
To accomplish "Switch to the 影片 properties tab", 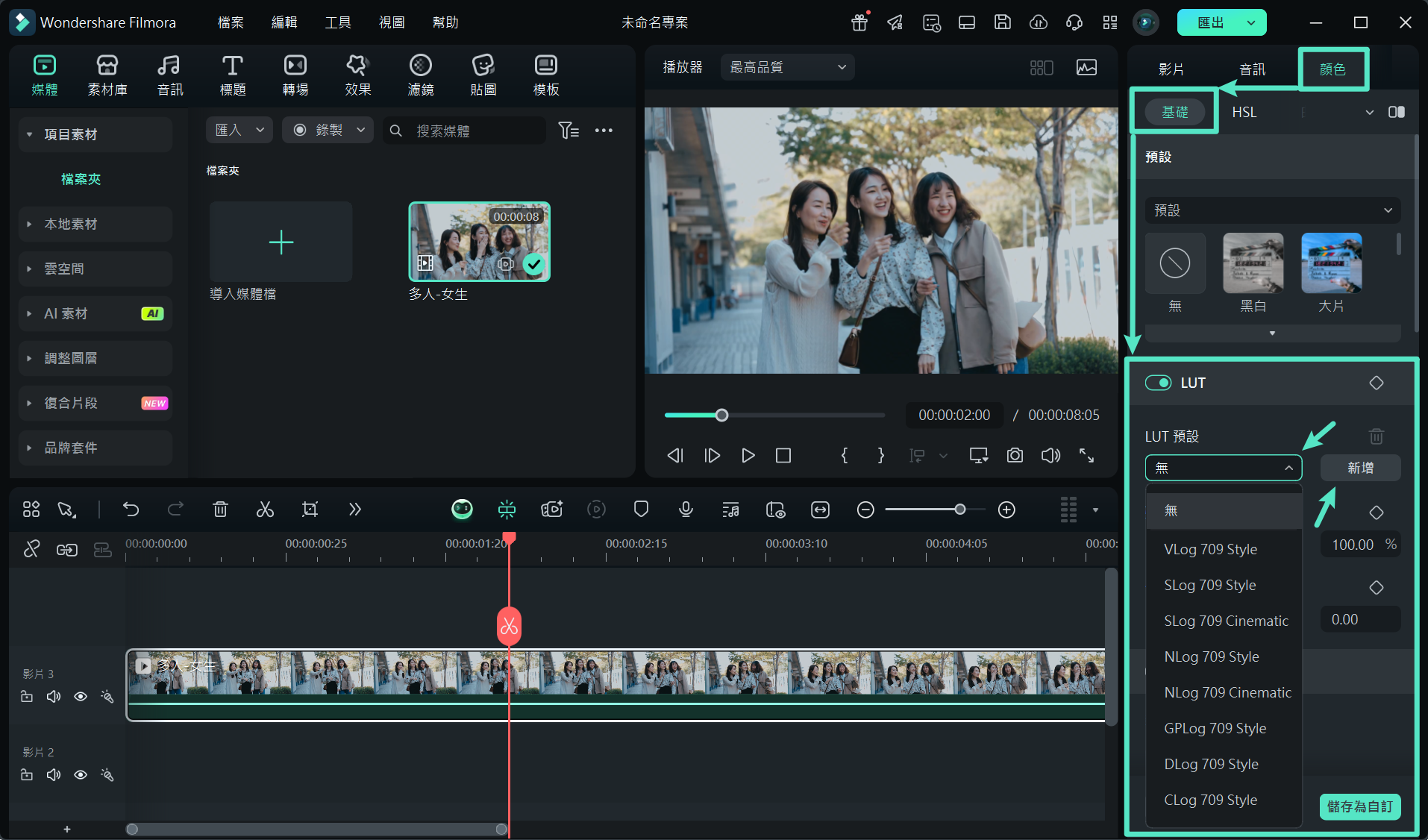I will (1171, 69).
